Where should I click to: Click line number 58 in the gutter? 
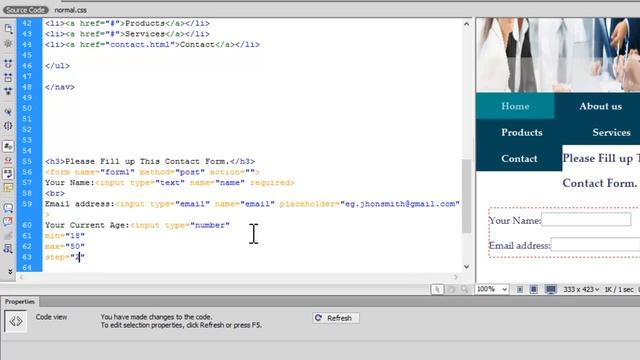point(27,193)
